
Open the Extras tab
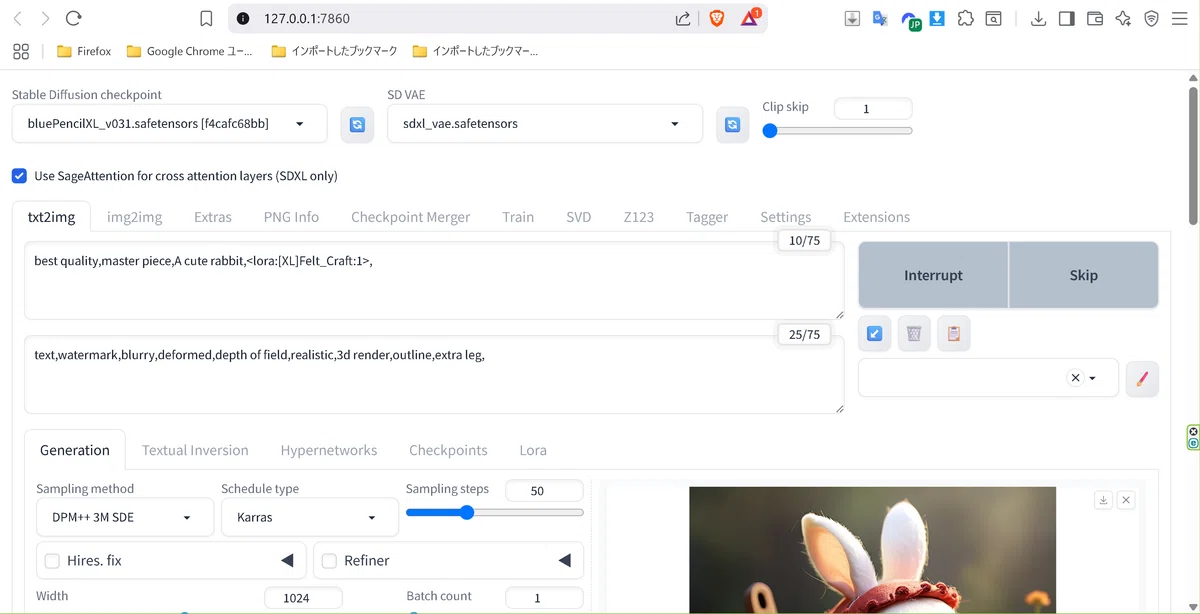[x=213, y=217]
